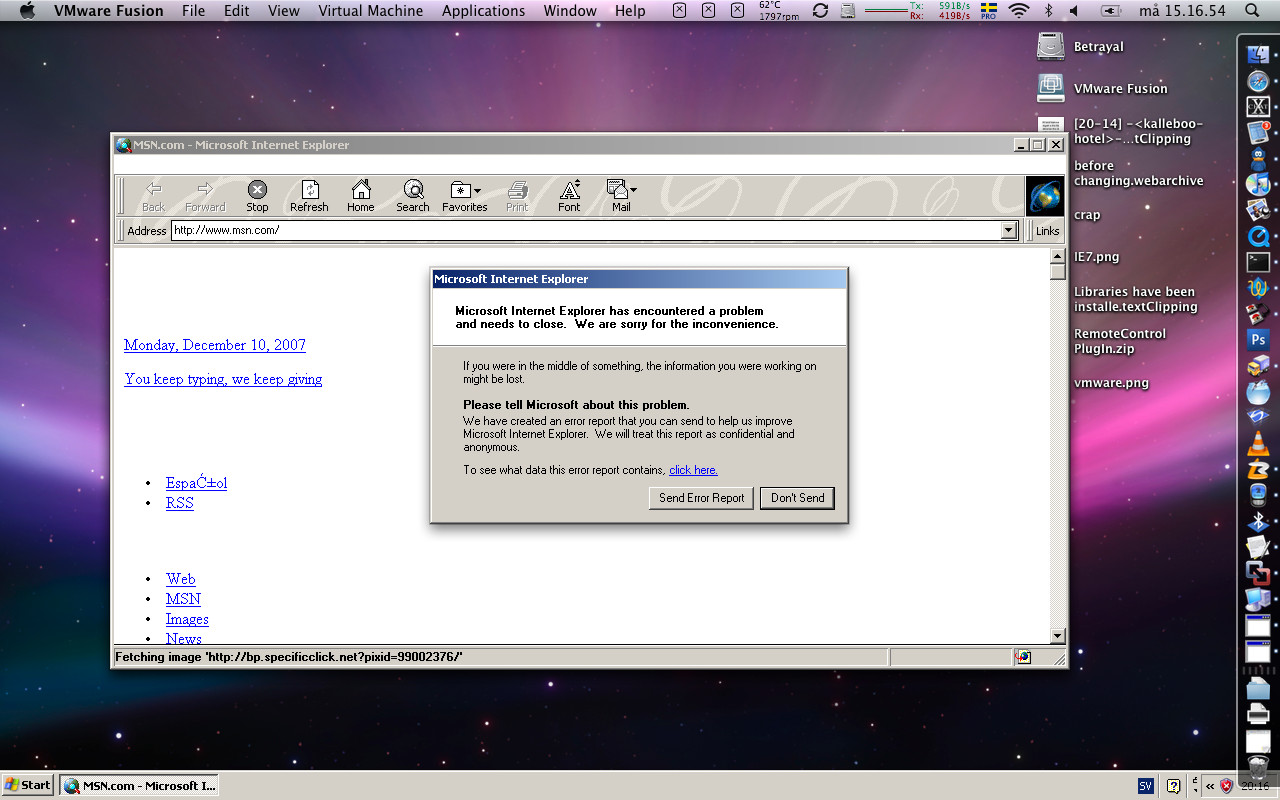Screen dimensions: 1280x800
Task: Click the Back button in Internet Explorer
Action: tap(153, 195)
